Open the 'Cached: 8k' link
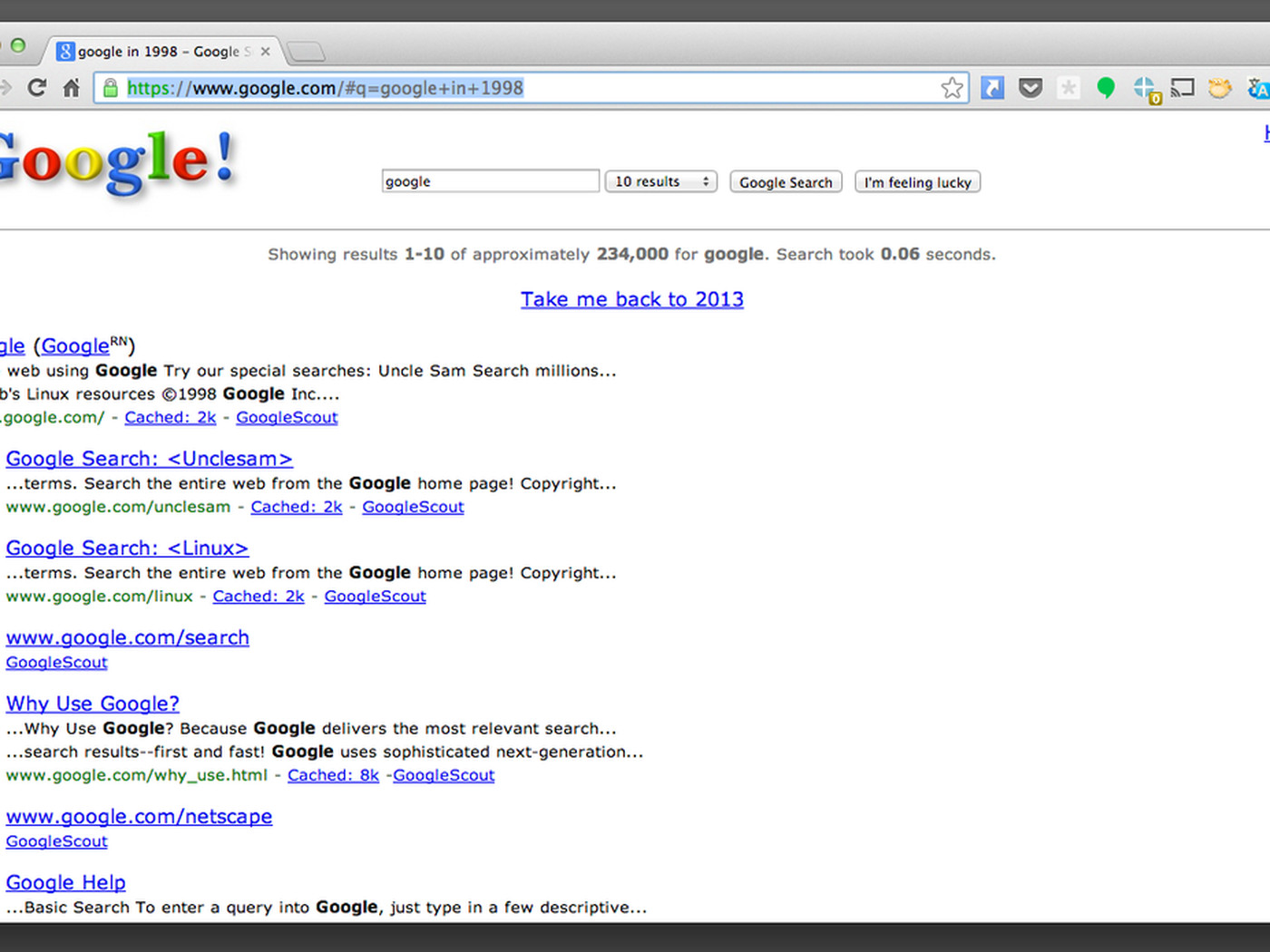1270x952 pixels. pos(333,775)
